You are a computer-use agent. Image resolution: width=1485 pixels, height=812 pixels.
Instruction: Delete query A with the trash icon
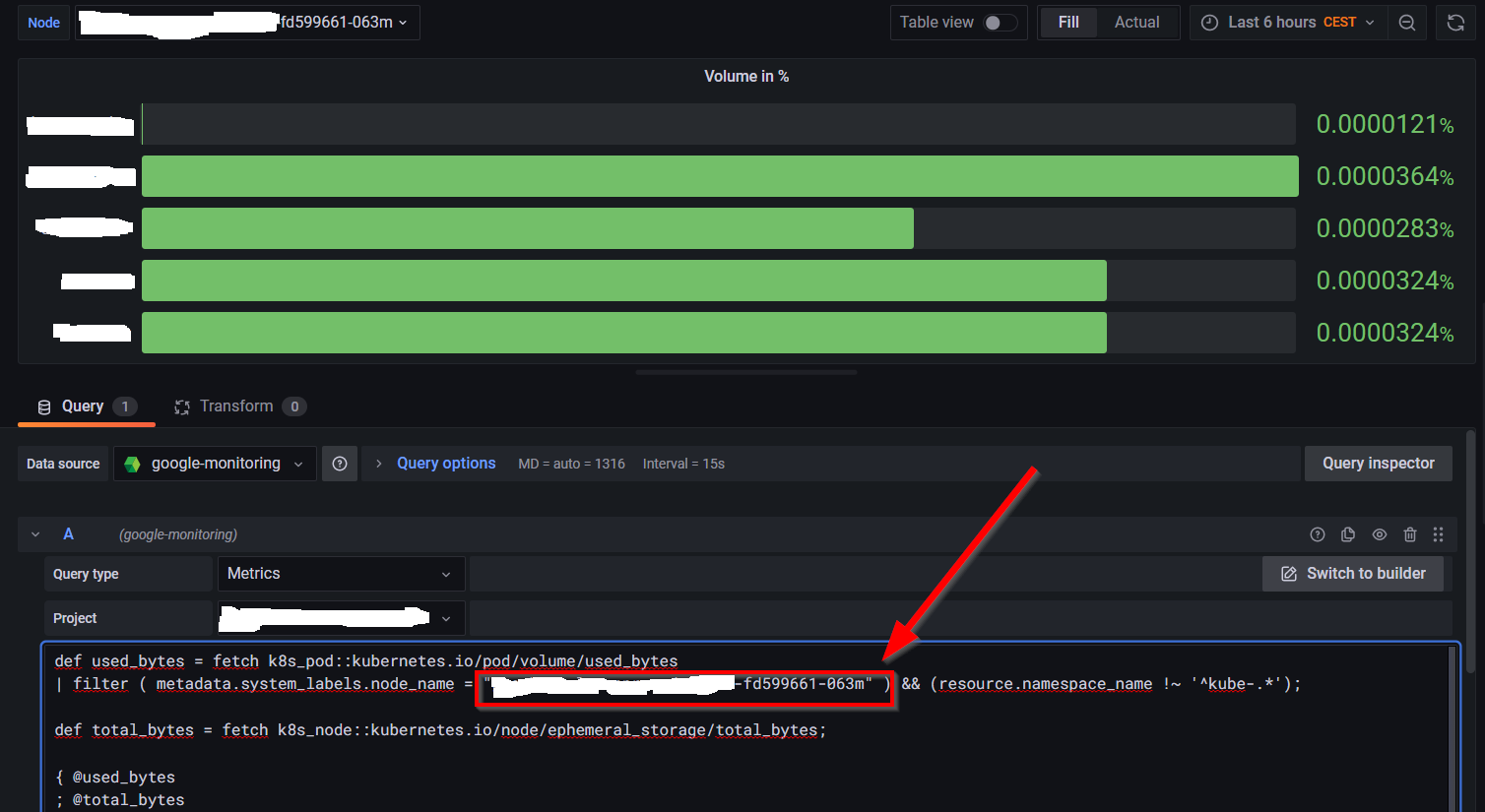[x=1410, y=533]
